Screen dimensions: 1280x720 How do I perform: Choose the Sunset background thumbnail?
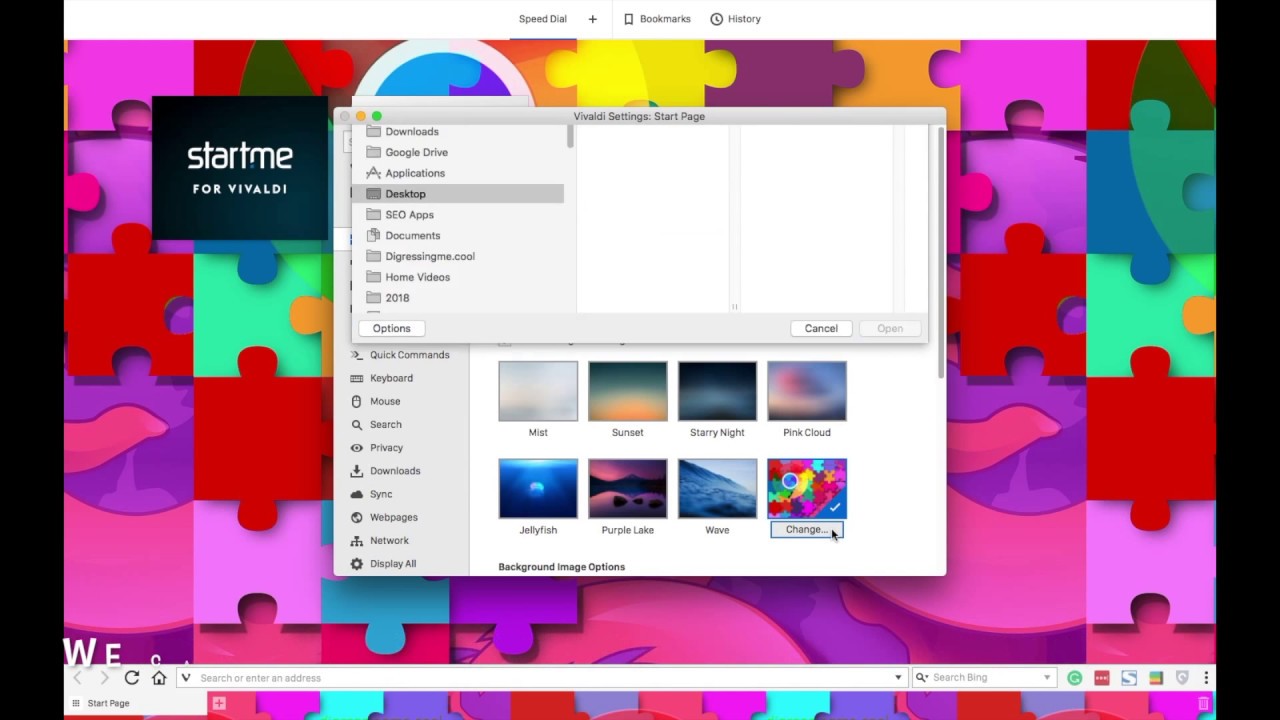pos(628,391)
